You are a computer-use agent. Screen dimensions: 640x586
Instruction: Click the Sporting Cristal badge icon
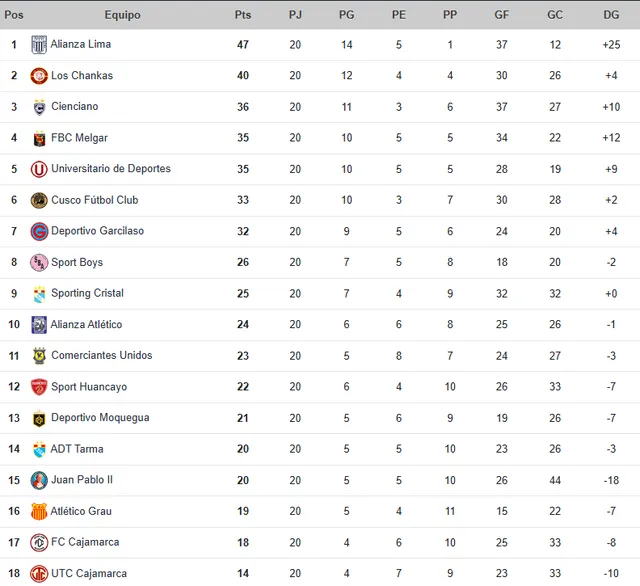tap(39, 294)
